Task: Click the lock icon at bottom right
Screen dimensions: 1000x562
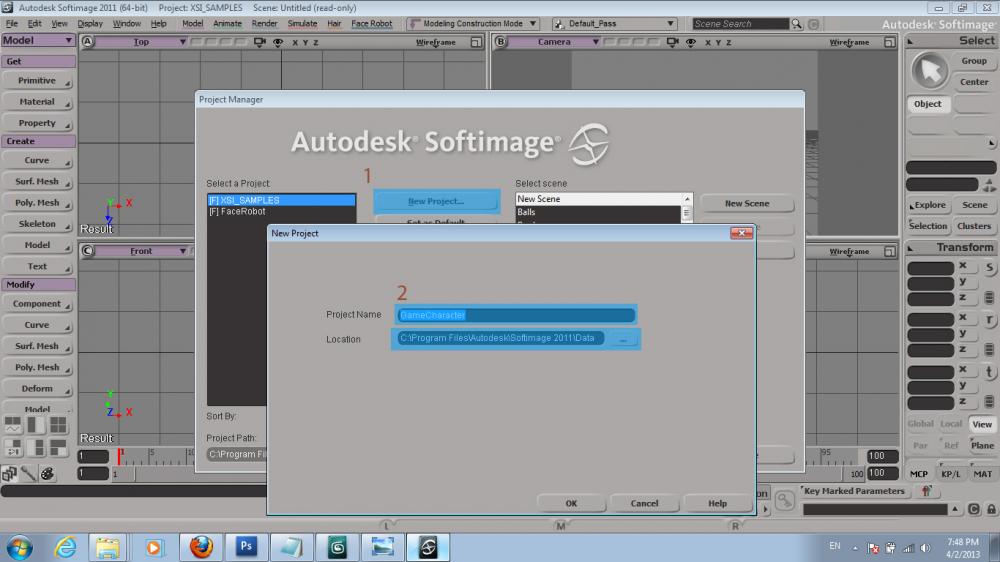Action: pos(991,509)
